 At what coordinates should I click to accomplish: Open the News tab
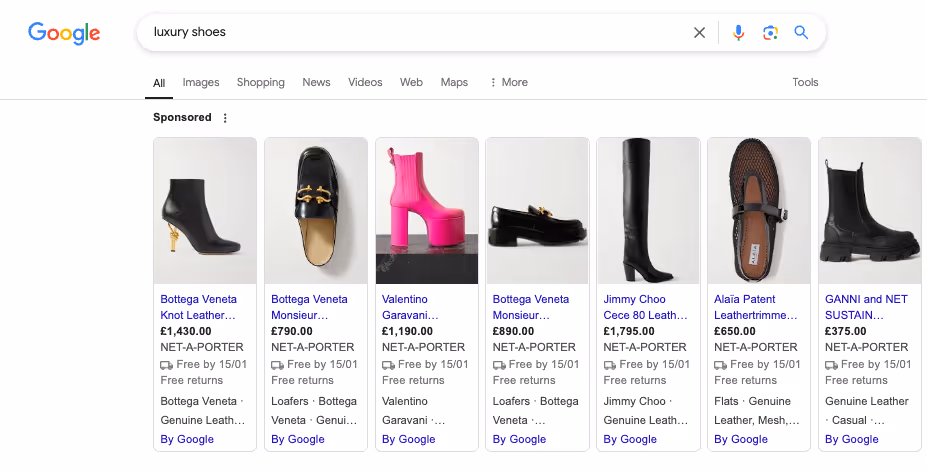[316, 82]
